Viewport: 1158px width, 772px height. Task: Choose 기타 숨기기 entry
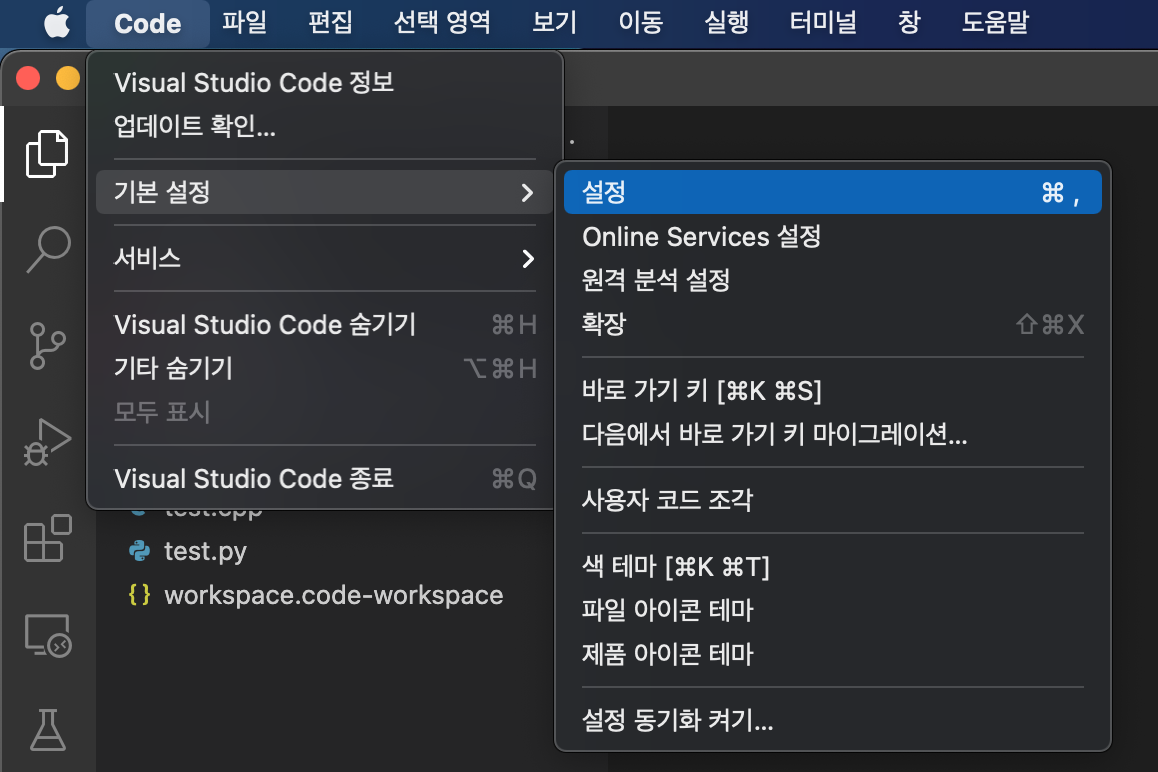pos(325,368)
